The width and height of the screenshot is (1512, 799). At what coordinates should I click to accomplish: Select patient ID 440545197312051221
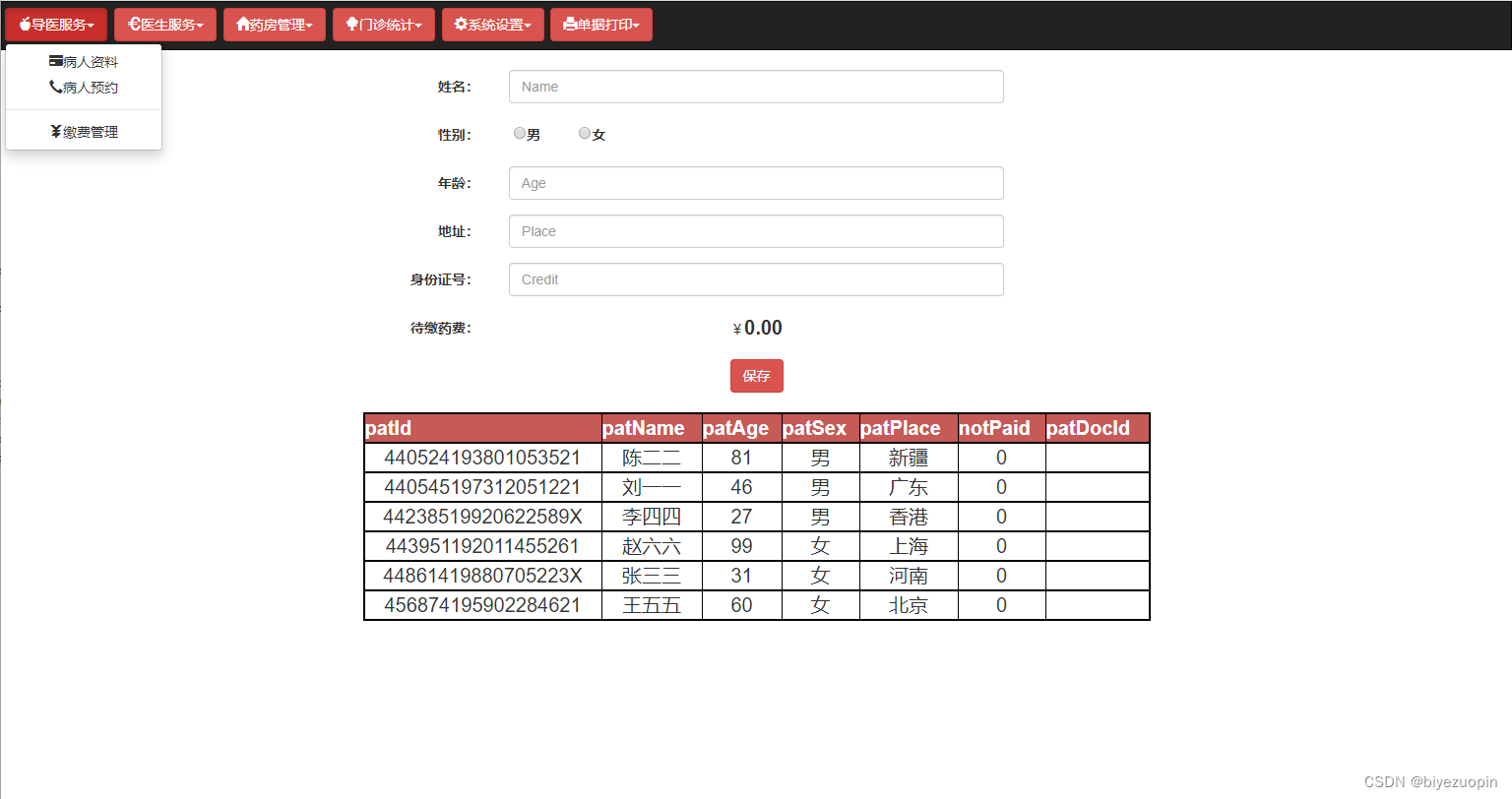482,487
